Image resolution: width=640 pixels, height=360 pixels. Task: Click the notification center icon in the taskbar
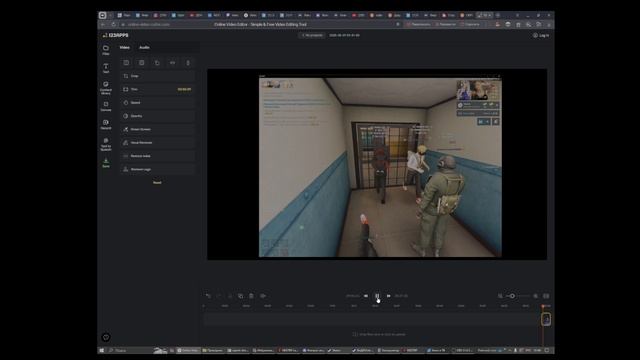(547, 350)
